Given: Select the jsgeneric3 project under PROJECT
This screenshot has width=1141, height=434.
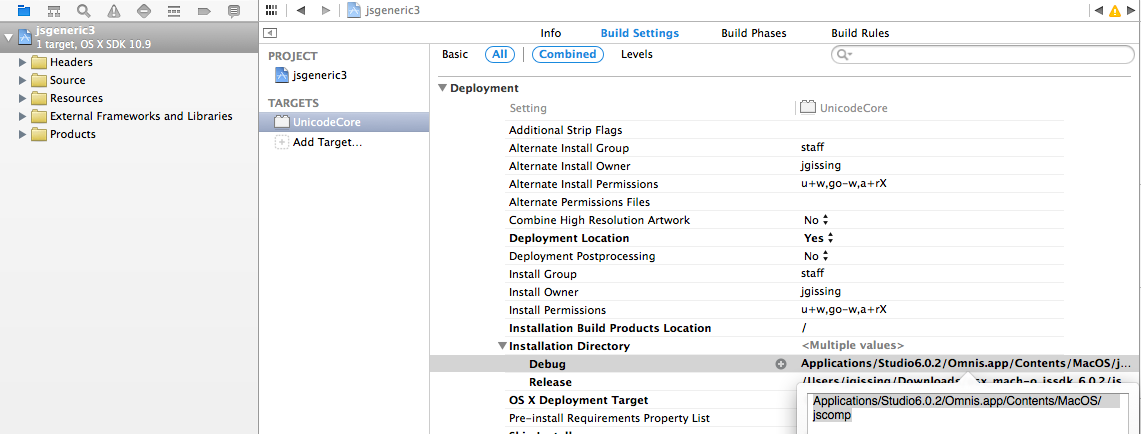Looking at the screenshot, I should 320,75.
